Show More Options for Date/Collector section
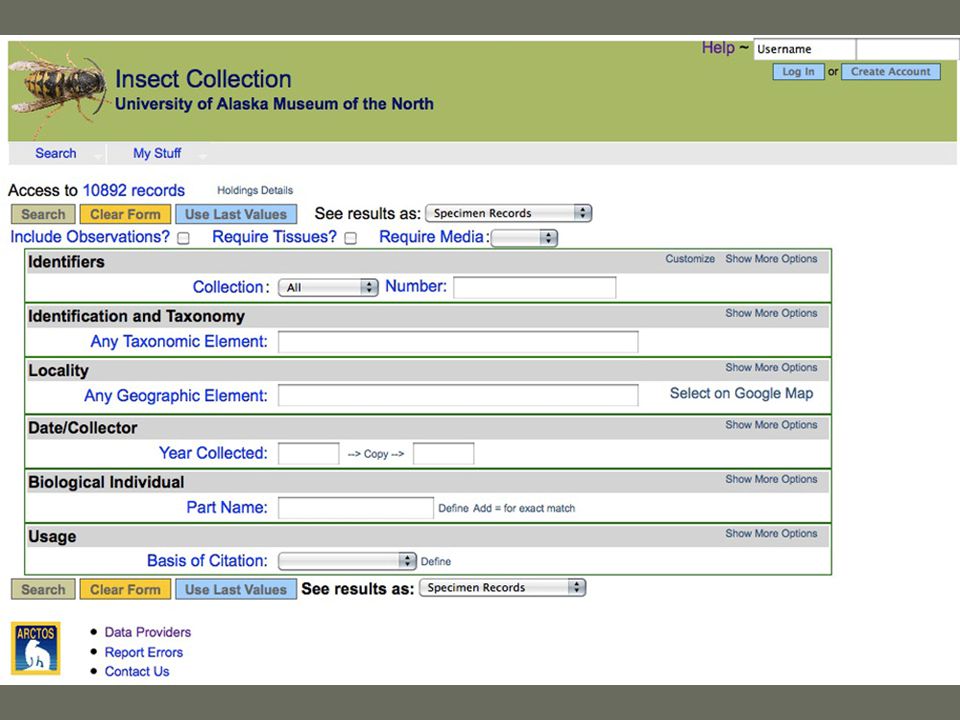 (771, 425)
